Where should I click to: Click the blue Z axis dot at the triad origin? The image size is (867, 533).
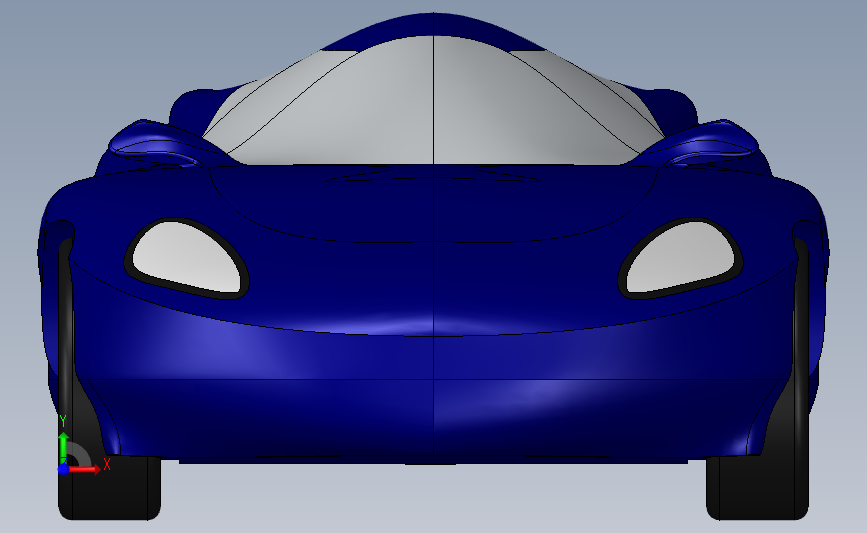pos(63,469)
